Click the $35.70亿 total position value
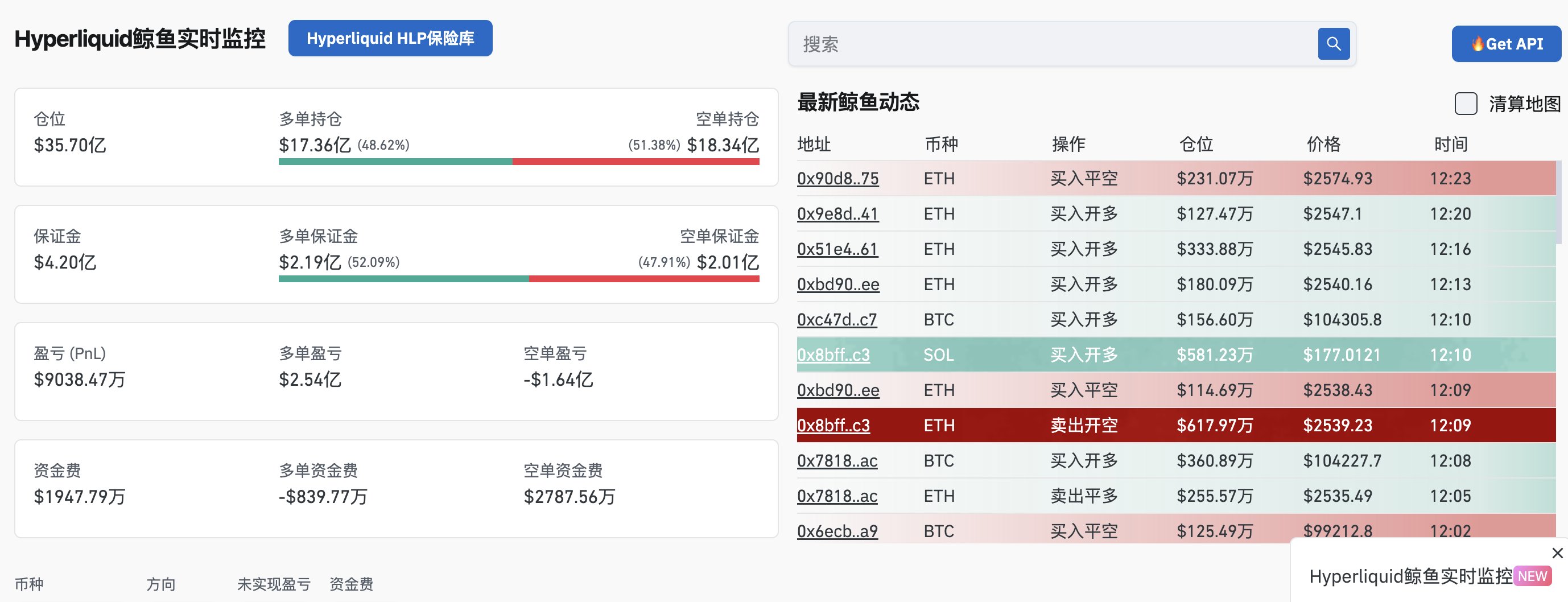Image resolution: width=1568 pixels, height=602 pixels. pyautogui.click(x=70, y=145)
